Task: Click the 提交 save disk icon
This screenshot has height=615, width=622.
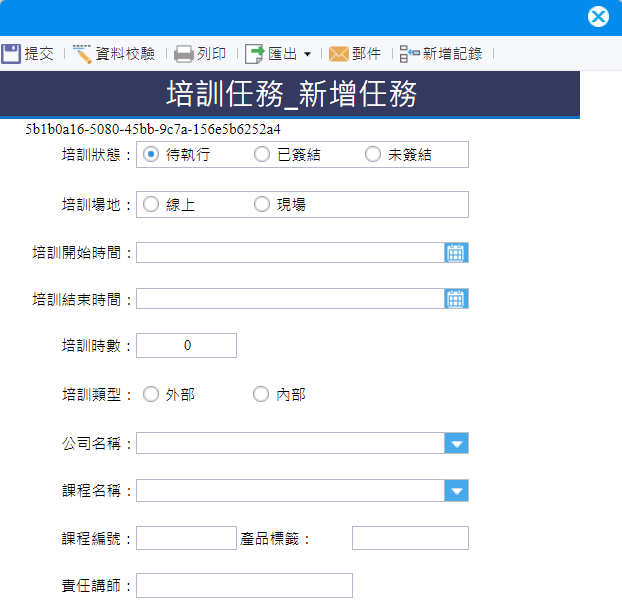Action: point(11,54)
